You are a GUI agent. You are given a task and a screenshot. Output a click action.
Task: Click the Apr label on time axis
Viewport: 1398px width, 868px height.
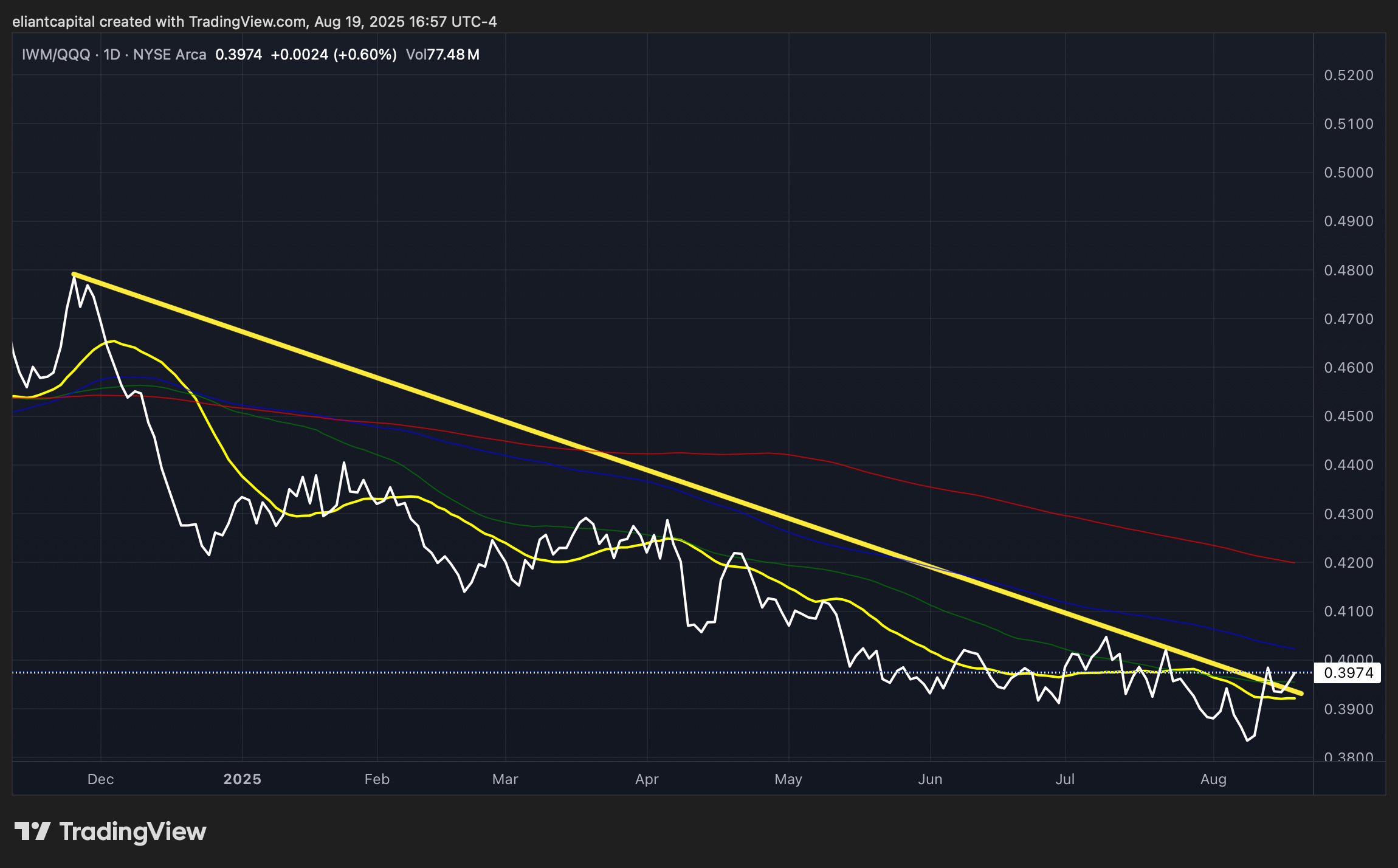click(647, 779)
